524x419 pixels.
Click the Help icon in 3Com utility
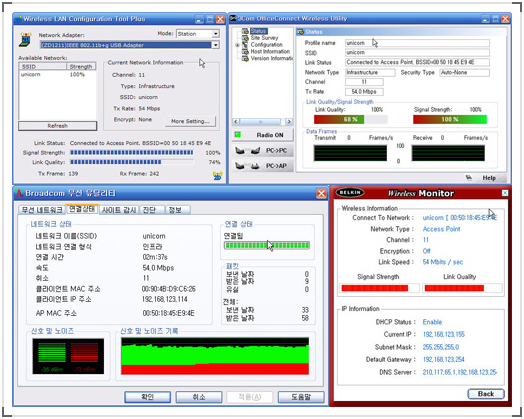(469, 178)
